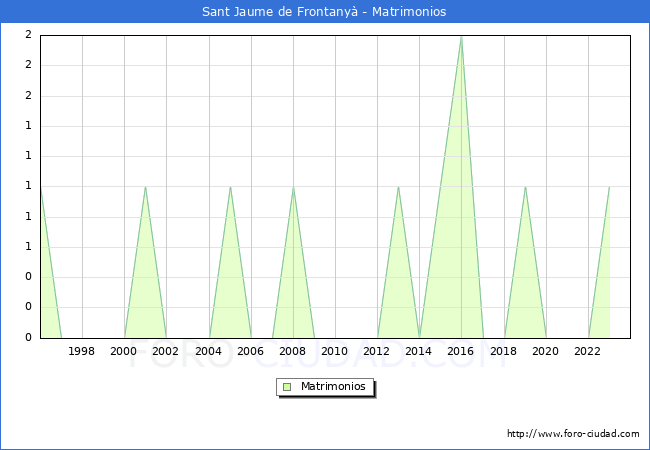Click the 2016 peak of the chart
This screenshot has width=650, height=450.
461,37
